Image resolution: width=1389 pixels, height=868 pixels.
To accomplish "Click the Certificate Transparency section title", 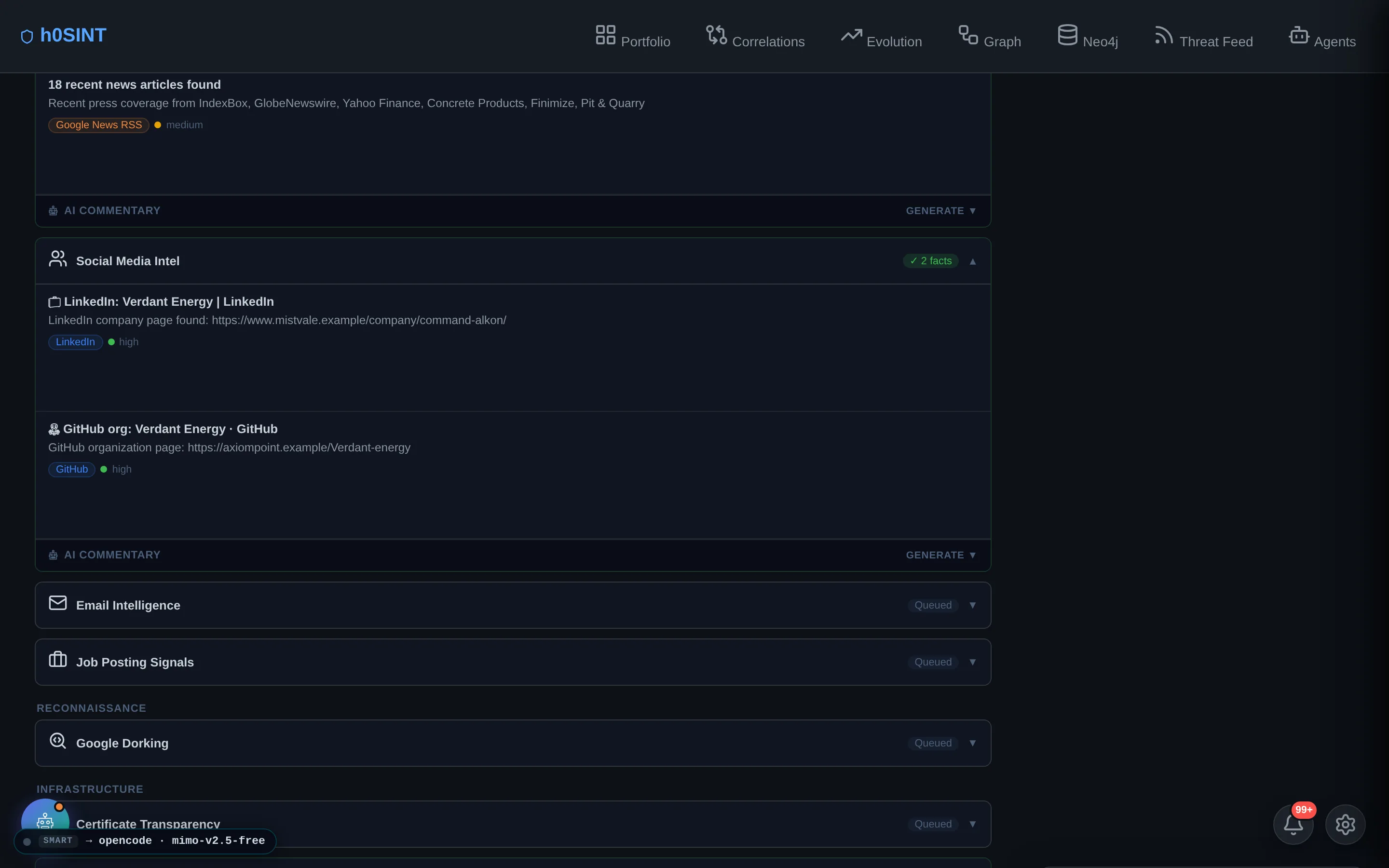I will (x=148, y=824).
